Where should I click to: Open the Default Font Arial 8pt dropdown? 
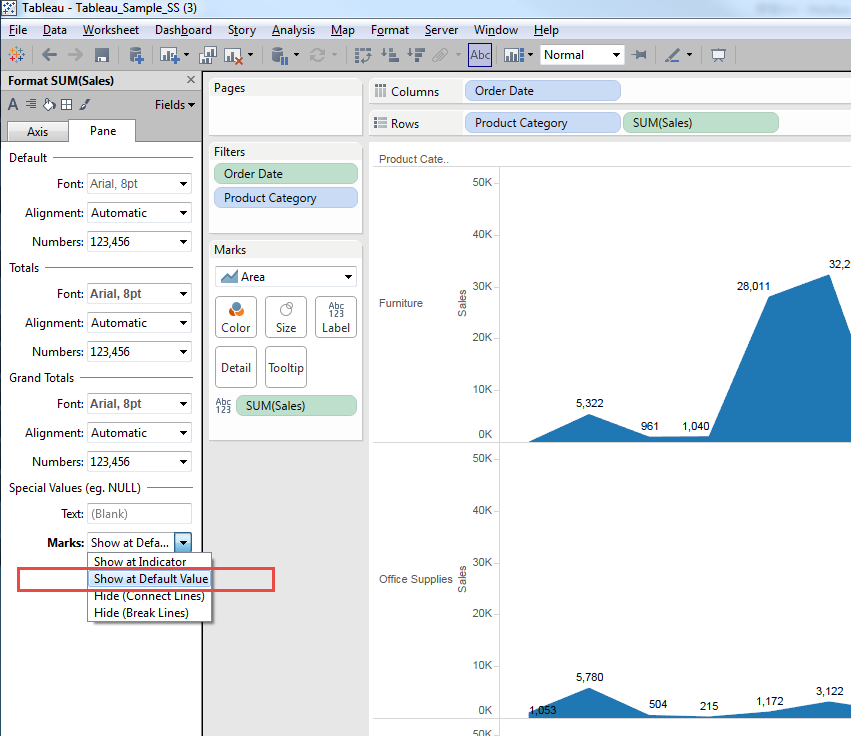[x=139, y=184]
